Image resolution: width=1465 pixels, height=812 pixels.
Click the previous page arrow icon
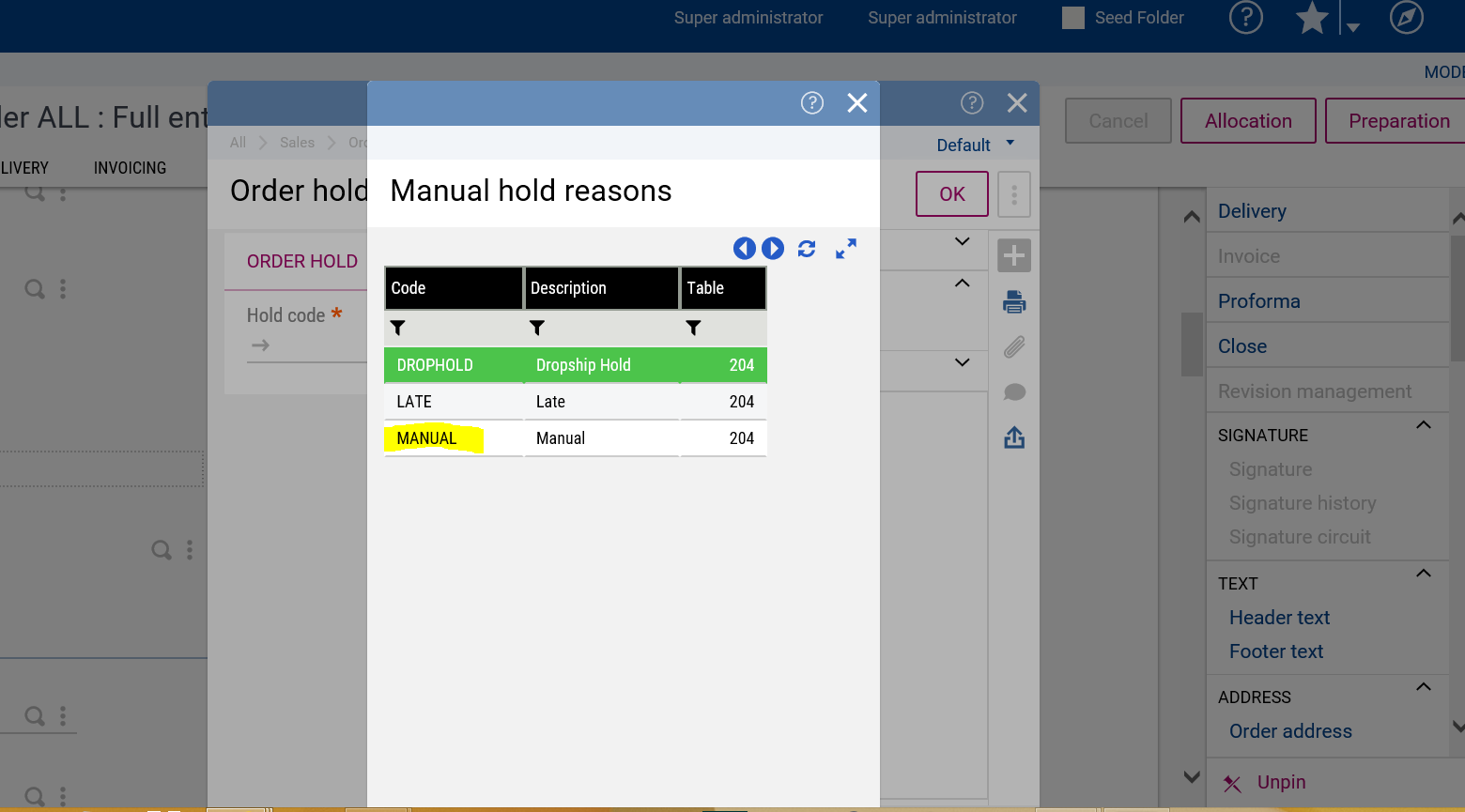coord(744,248)
